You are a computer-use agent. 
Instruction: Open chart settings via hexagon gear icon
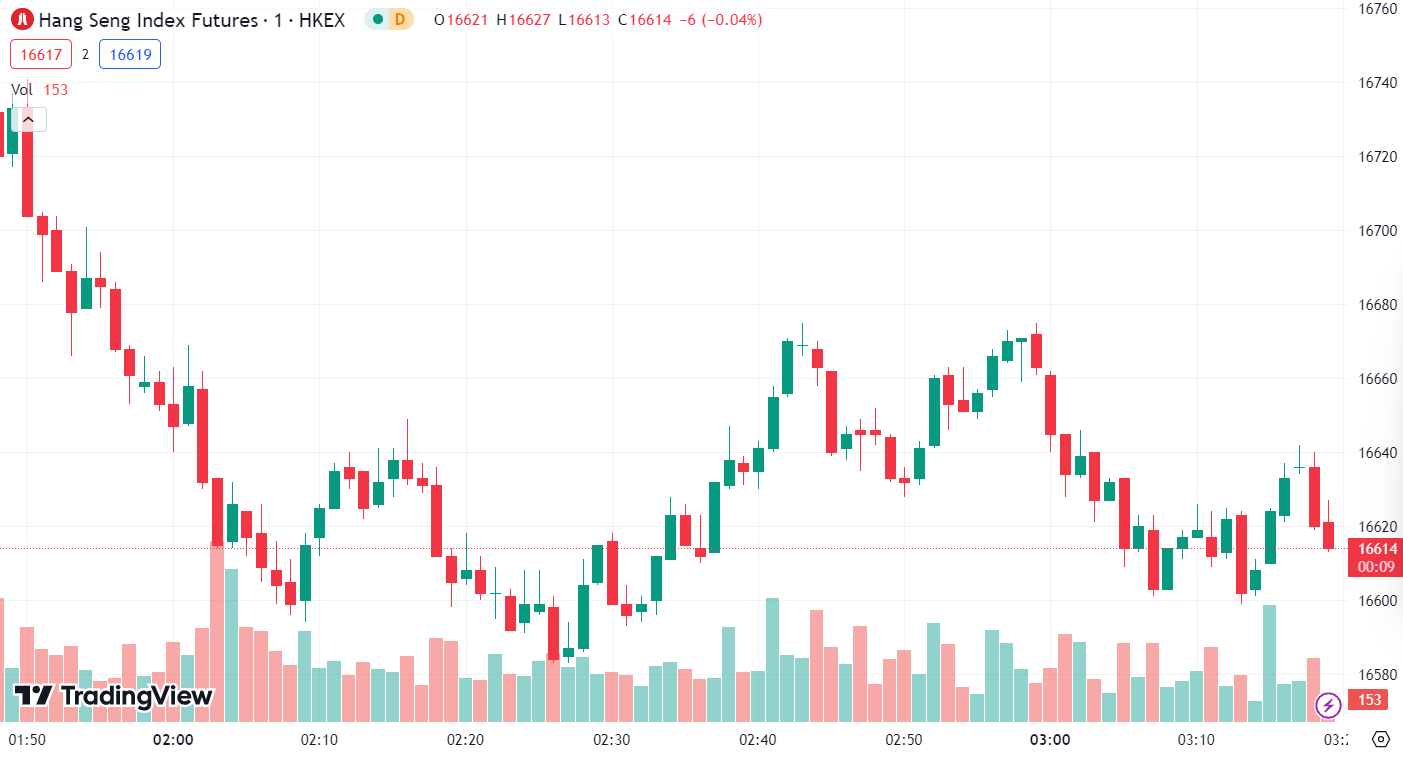[1381, 740]
